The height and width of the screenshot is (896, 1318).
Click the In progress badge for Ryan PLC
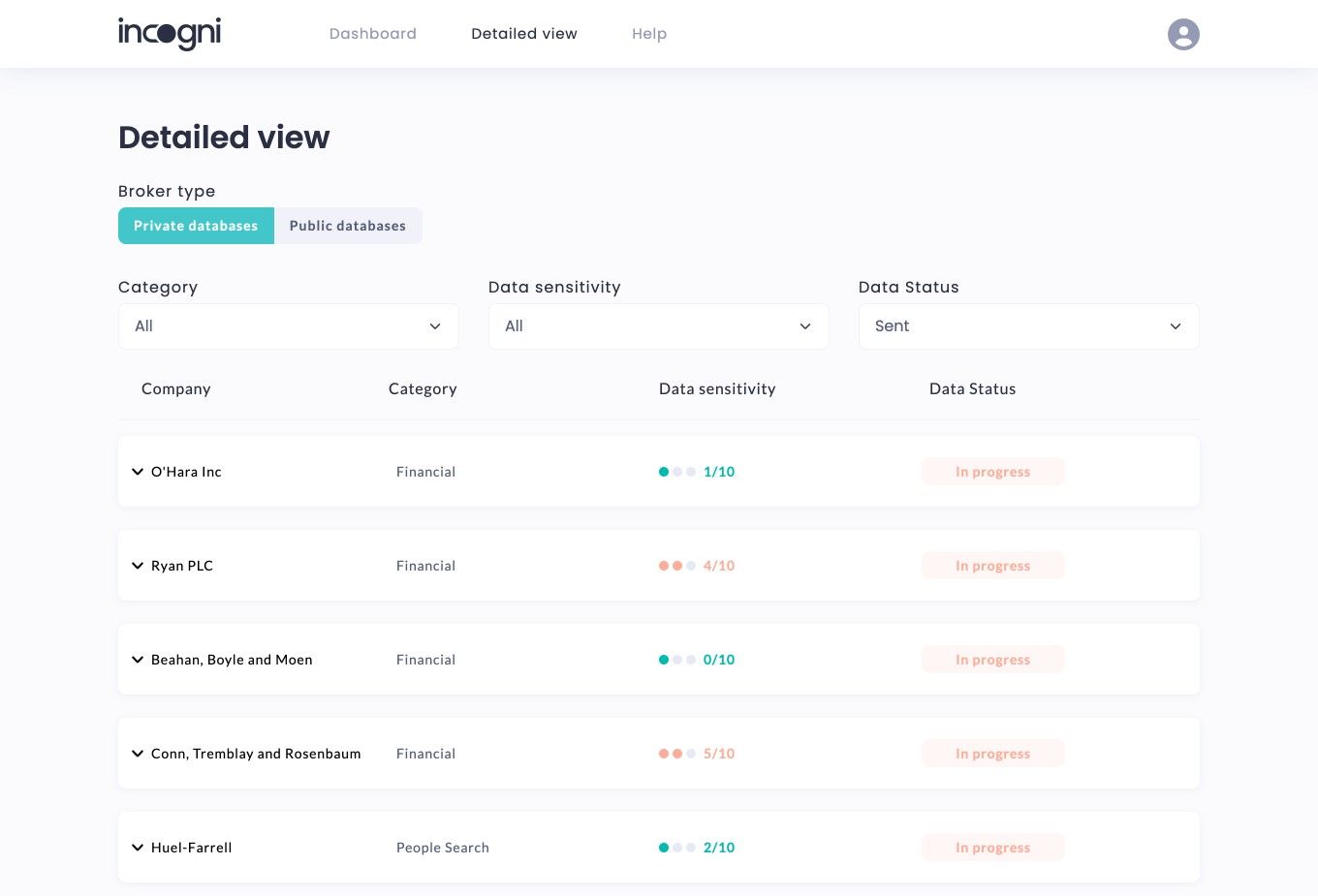(x=993, y=566)
